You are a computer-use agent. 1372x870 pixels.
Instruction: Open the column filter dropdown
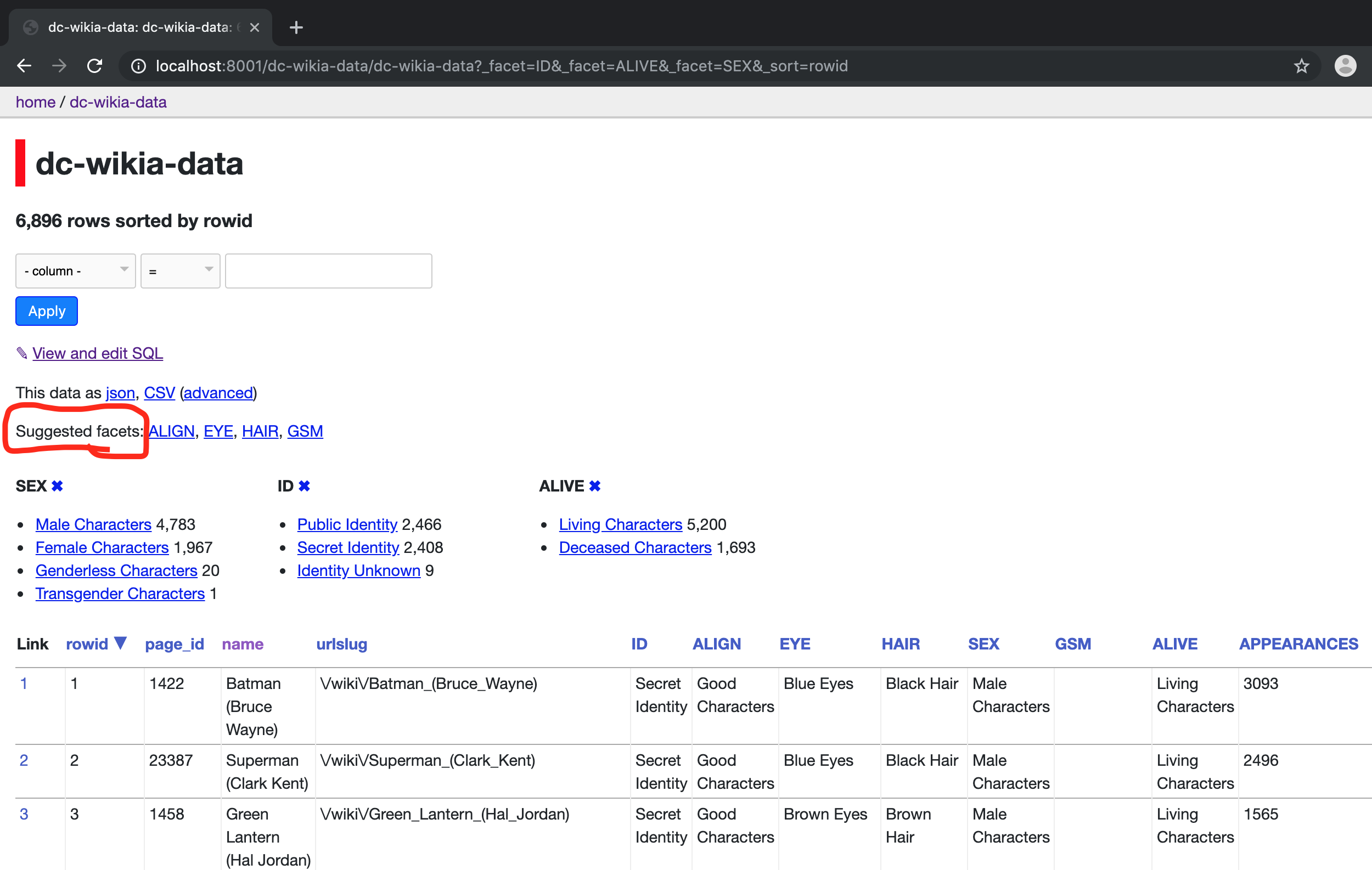(75, 271)
